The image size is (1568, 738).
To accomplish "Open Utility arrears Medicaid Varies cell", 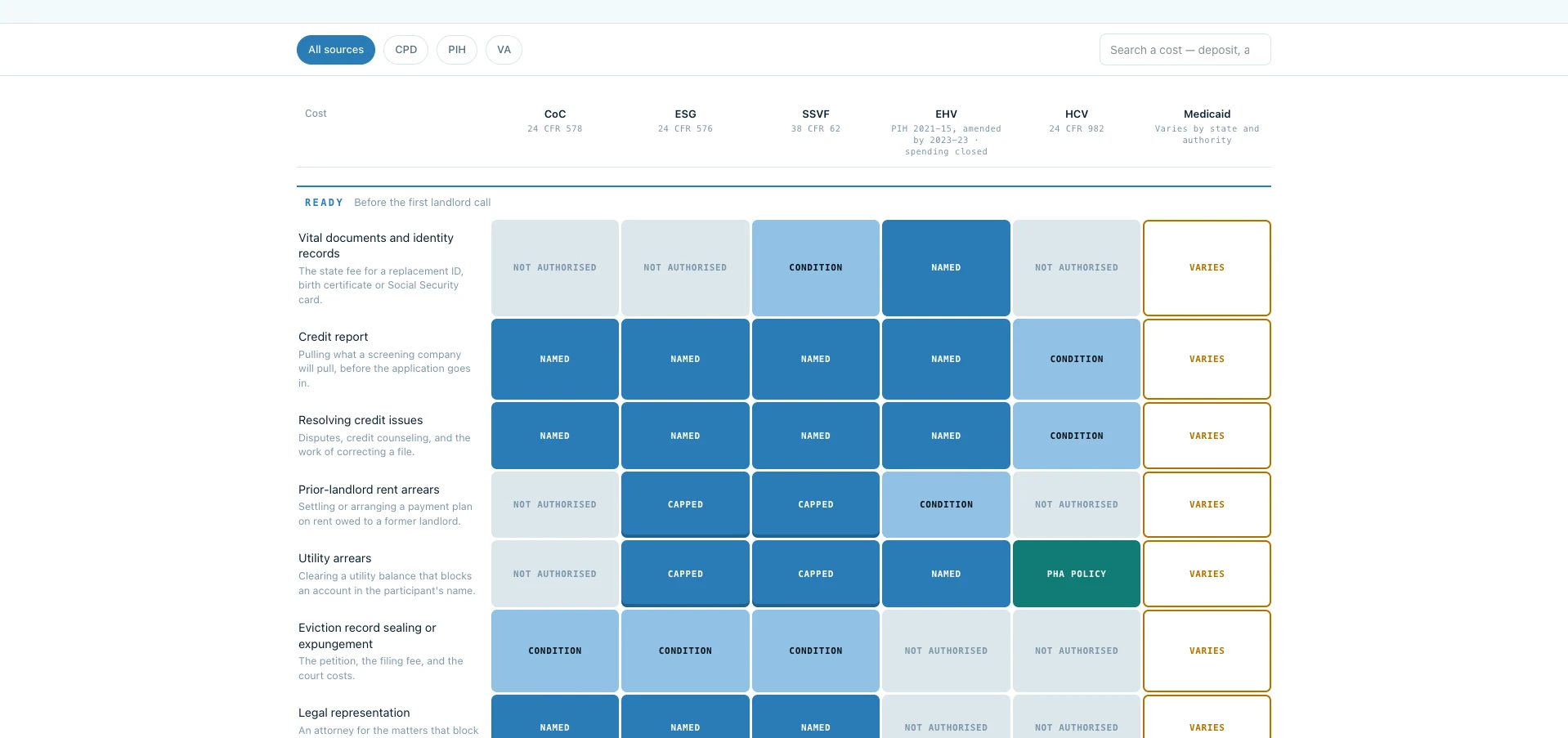I will (1207, 574).
